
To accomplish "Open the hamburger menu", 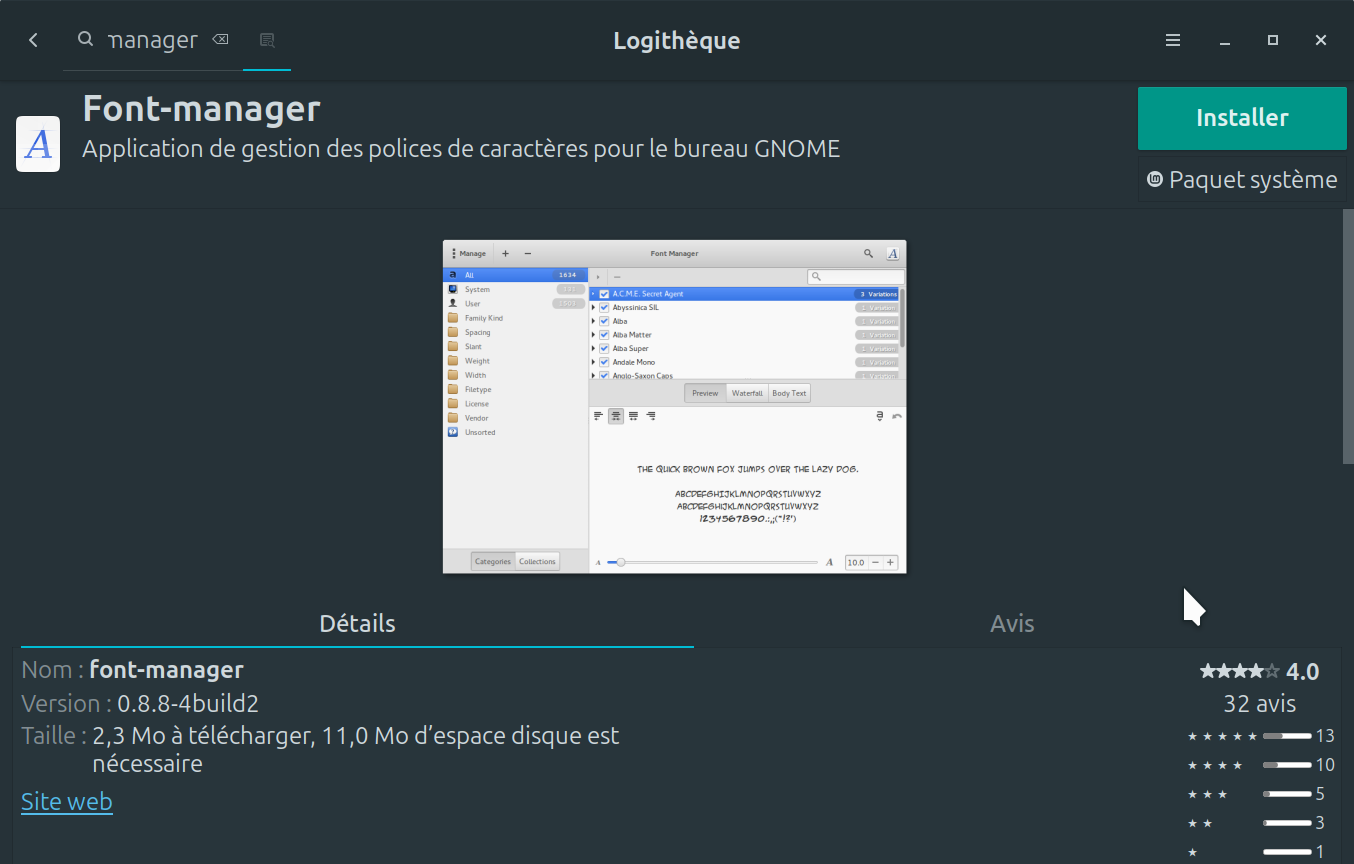I will pyautogui.click(x=1173, y=40).
